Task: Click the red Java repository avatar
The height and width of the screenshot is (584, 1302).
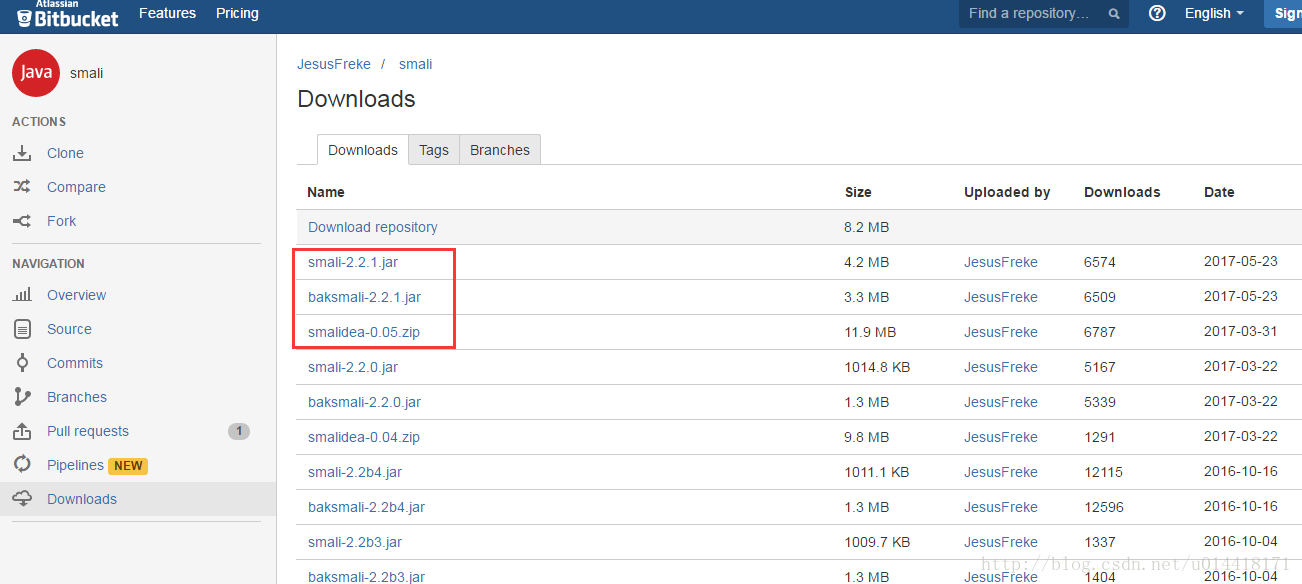Action: tap(36, 72)
